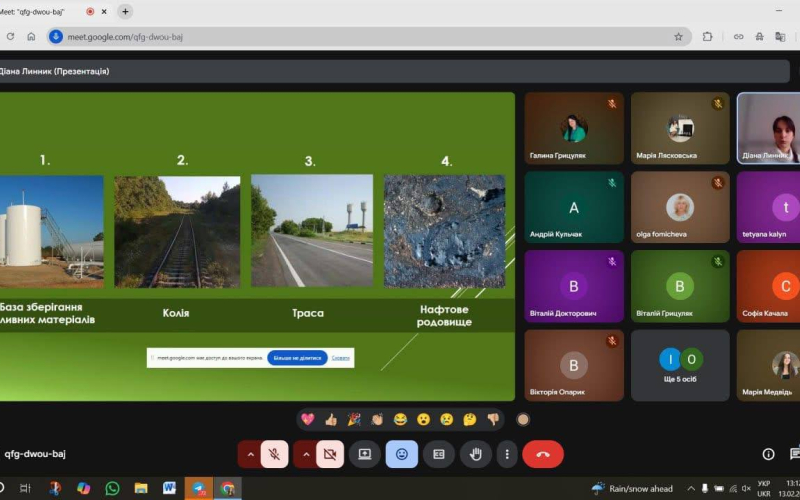This screenshot has height=500, width=800.
Task: Click the hide link in sharing banner
Action: coord(340,358)
